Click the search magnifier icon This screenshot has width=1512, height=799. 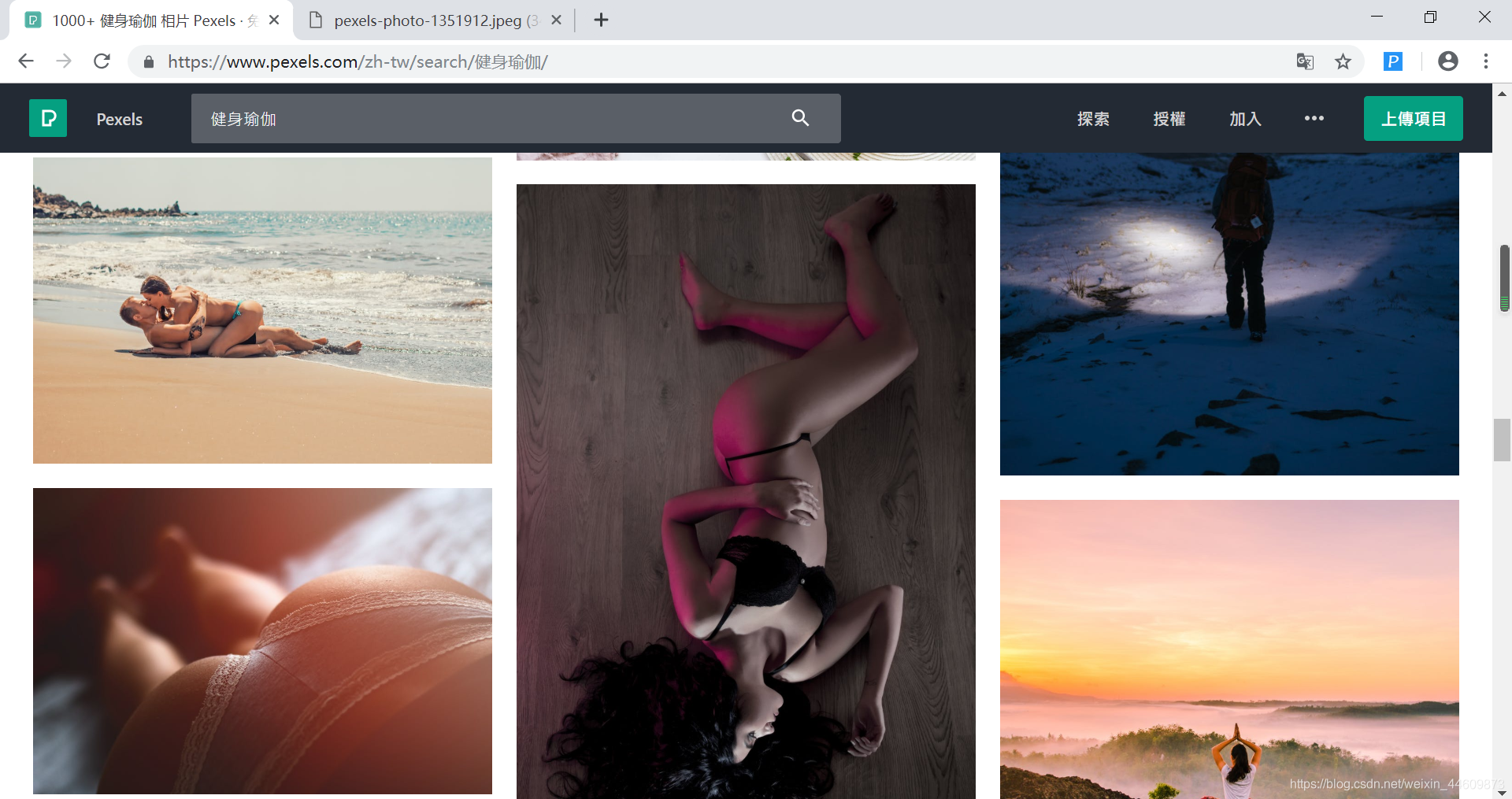(800, 118)
